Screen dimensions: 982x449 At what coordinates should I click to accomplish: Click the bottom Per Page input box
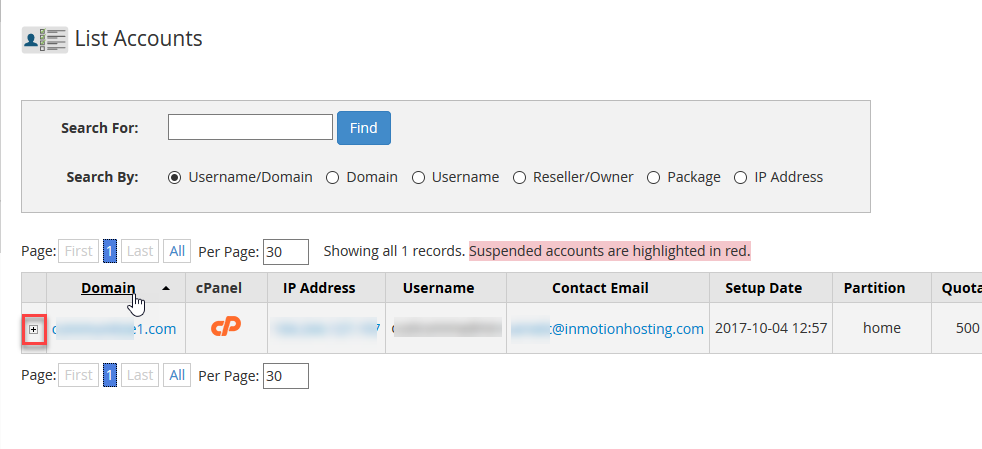[x=285, y=375]
